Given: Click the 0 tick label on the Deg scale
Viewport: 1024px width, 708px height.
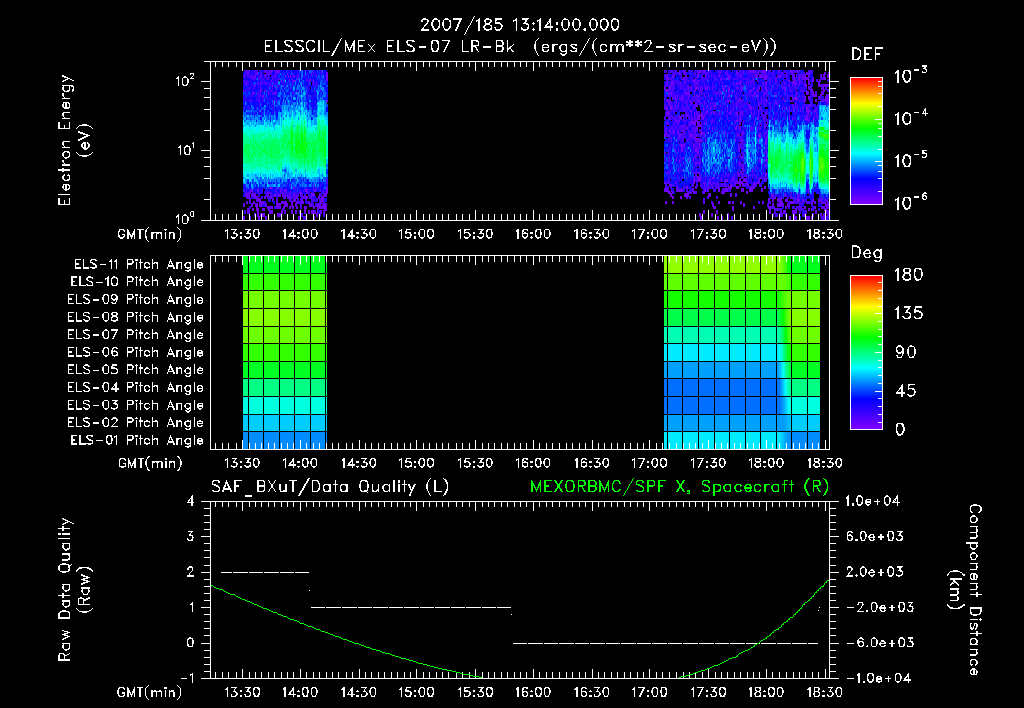Looking at the screenshot, I should click(901, 430).
